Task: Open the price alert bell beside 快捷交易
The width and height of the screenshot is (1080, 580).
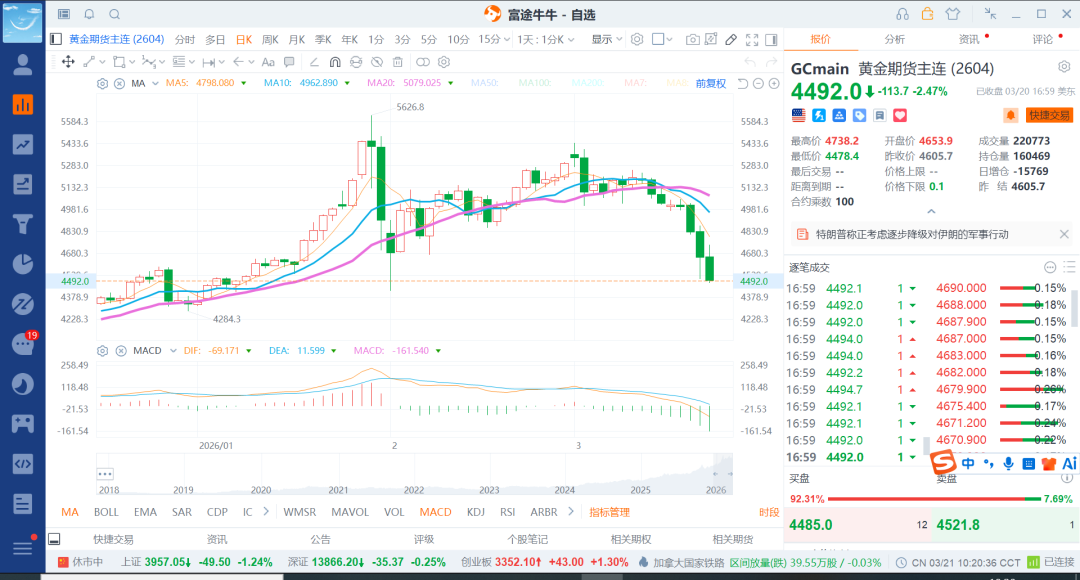Action: pos(1010,115)
